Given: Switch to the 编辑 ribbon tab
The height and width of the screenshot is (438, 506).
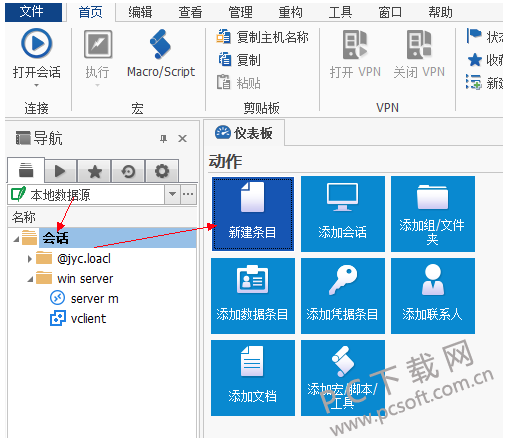Looking at the screenshot, I should (x=140, y=12).
